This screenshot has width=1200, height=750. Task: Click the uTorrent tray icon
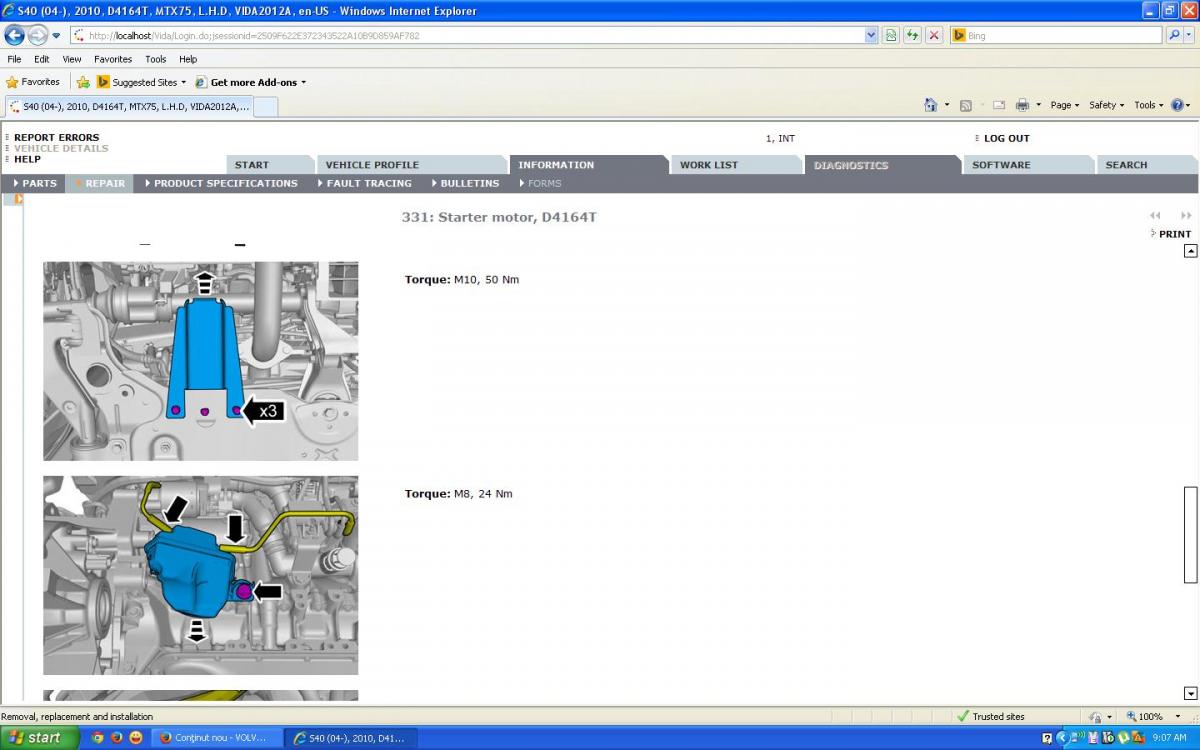point(1124,738)
